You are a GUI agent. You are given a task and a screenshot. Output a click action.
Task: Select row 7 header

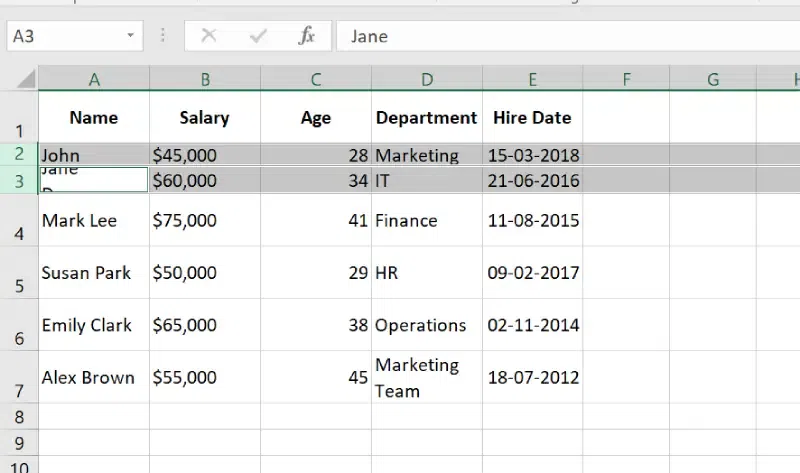pos(19,377)
